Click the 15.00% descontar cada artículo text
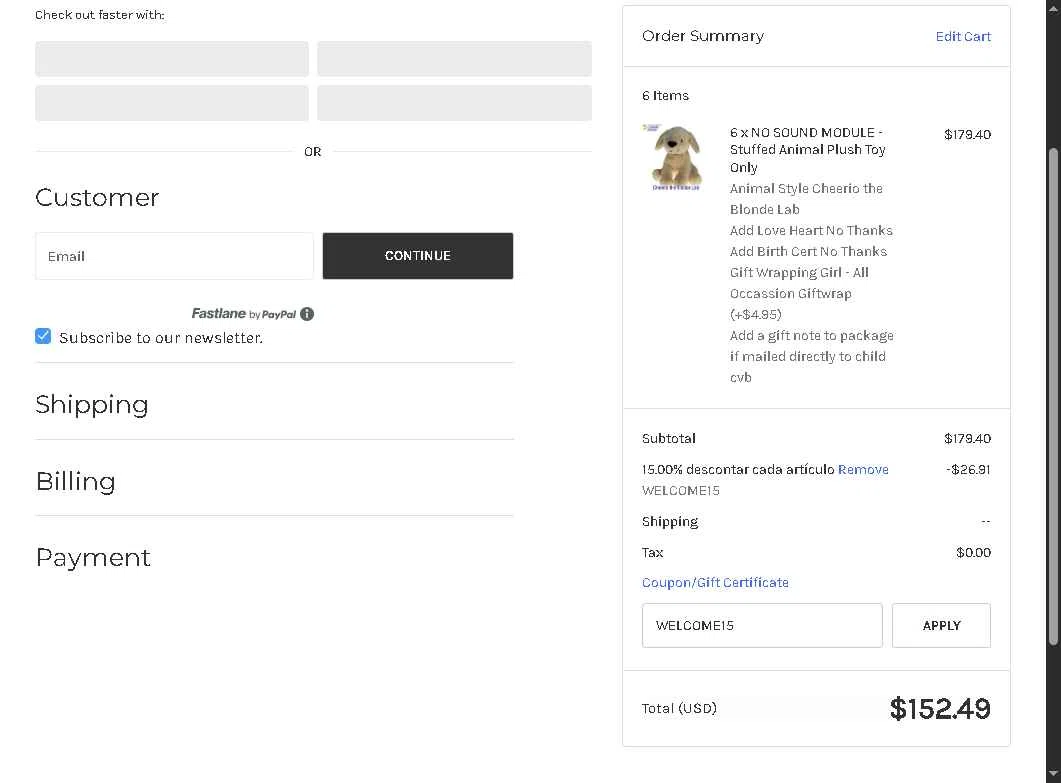The image size is (1061, 783). click(738, 469)
